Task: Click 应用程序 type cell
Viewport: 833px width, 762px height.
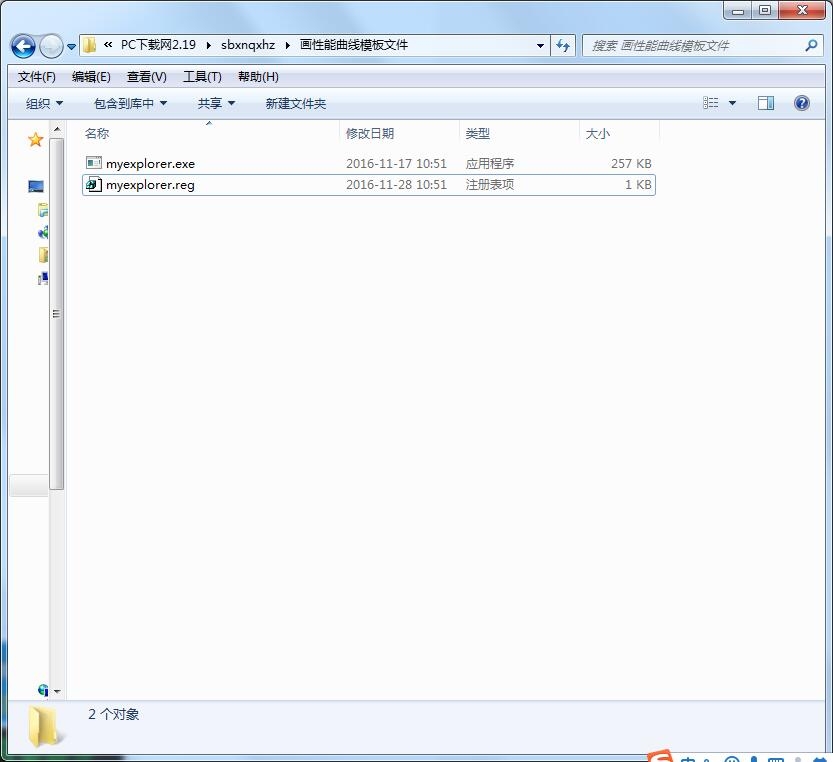Action: pyautogui.click(x=490, y=164)
